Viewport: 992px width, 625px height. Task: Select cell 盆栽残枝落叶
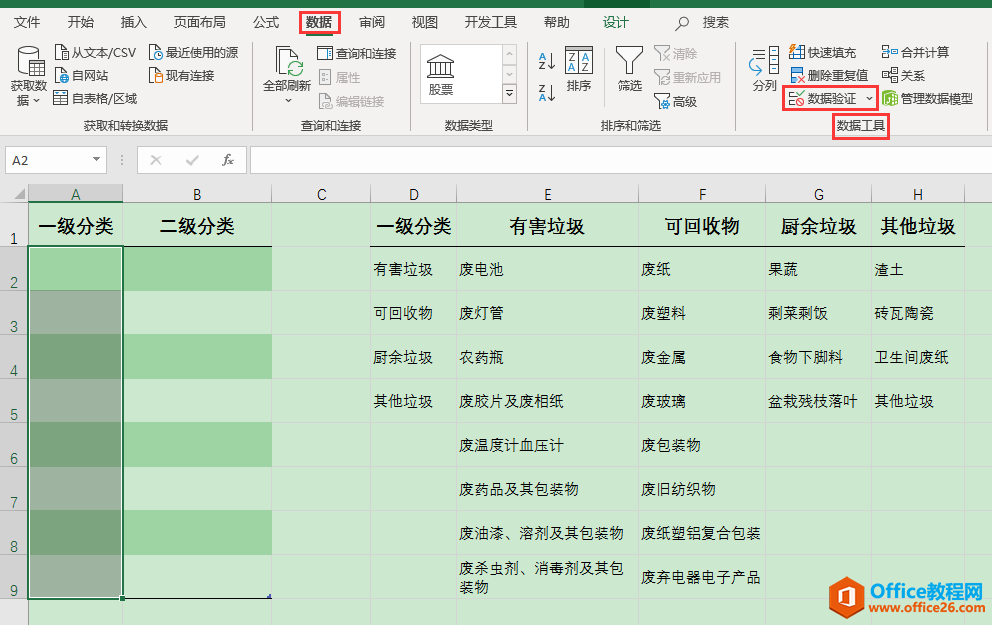(818, 401)
